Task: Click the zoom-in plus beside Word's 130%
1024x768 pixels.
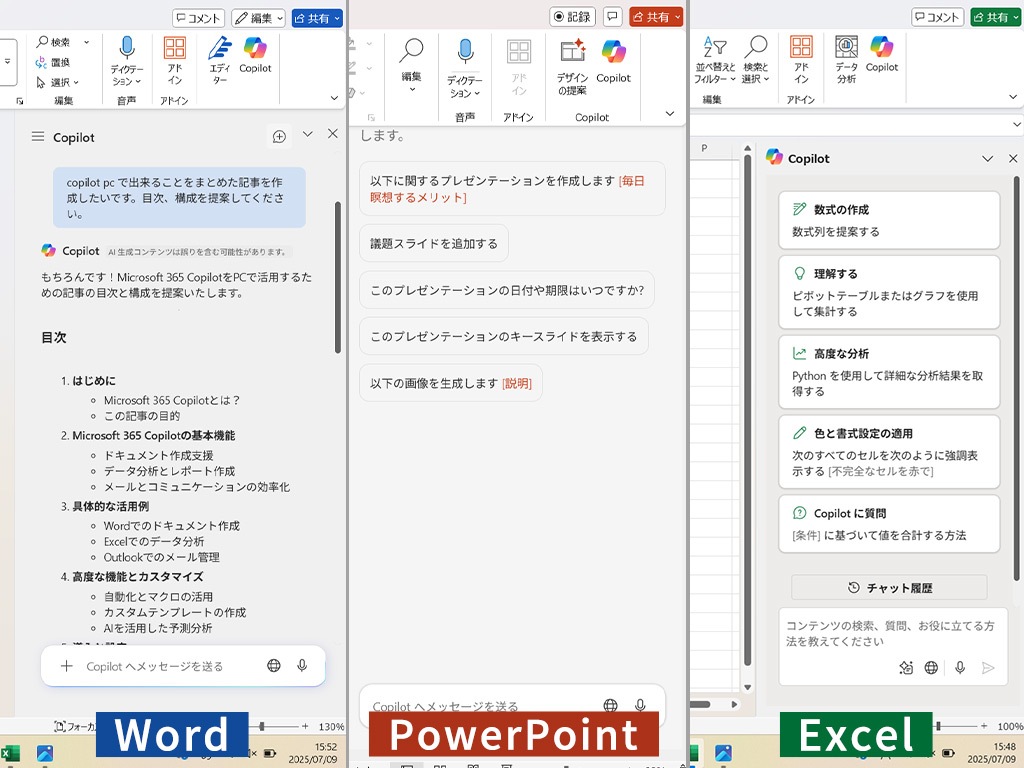Action: pyautogui.click(x=304, y=726)
